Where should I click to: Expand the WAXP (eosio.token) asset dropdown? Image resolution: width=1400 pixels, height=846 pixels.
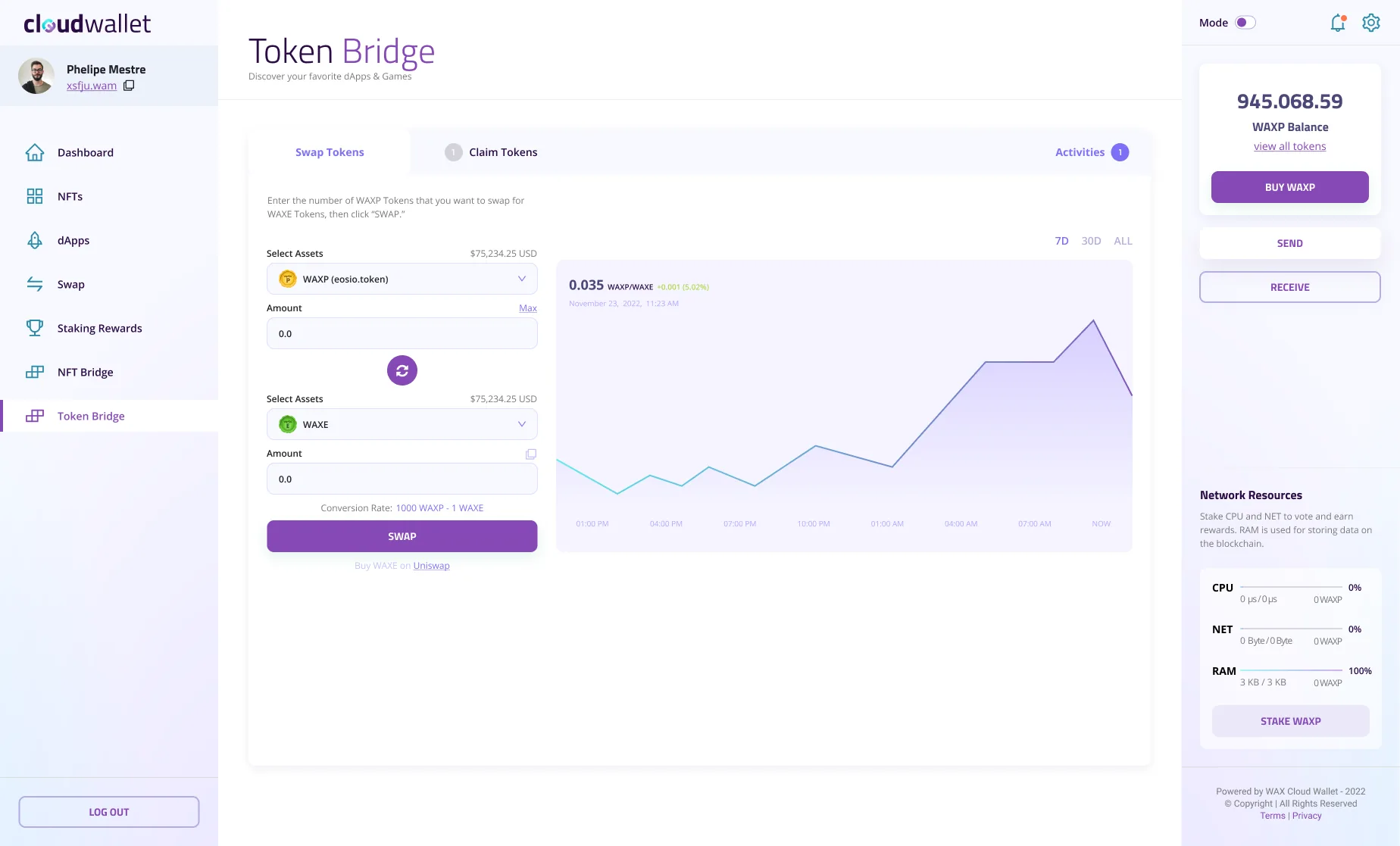coord(402,279)
